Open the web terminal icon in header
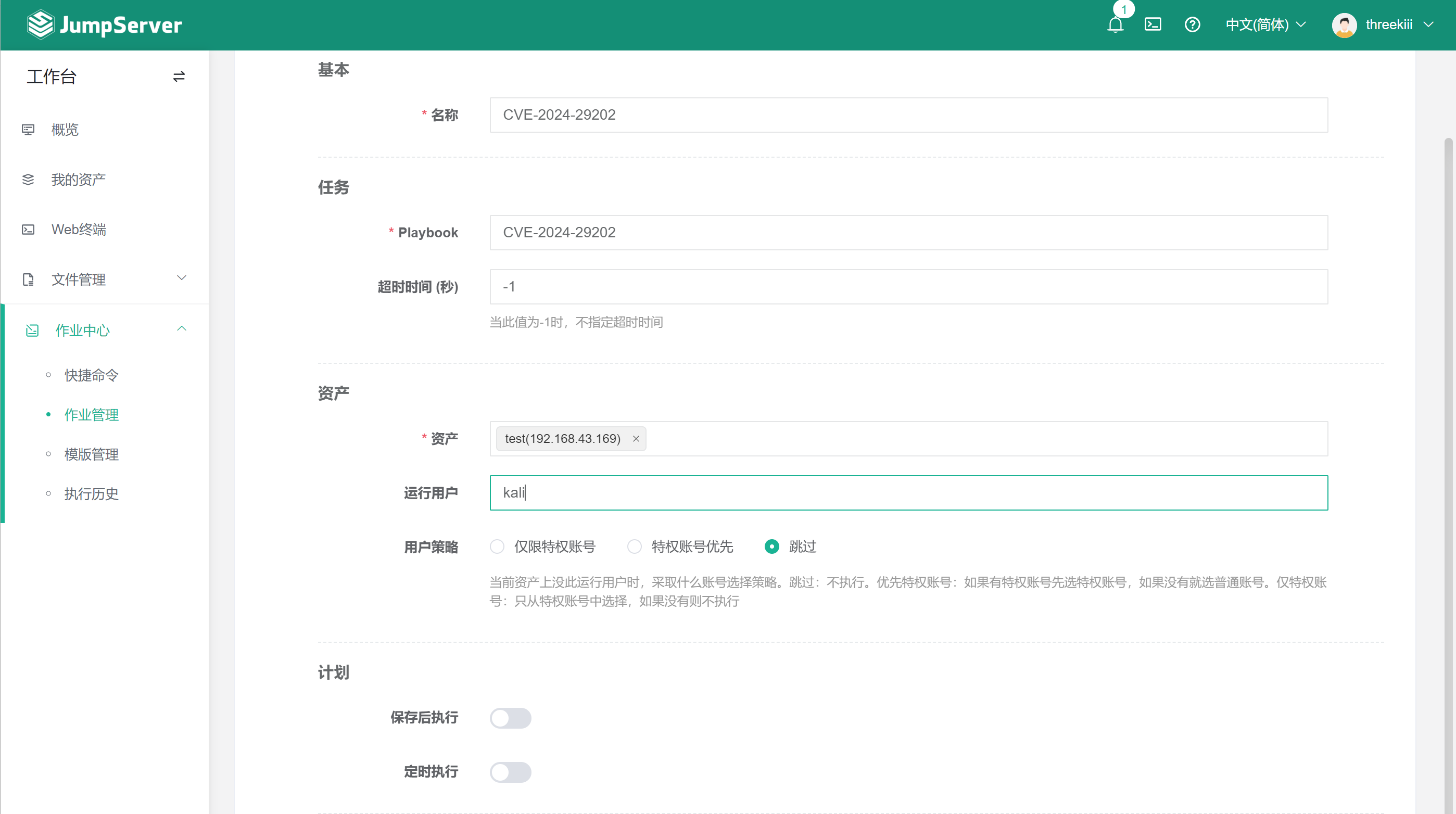This screenshot has height=814, width=1456. [1153, 24]
